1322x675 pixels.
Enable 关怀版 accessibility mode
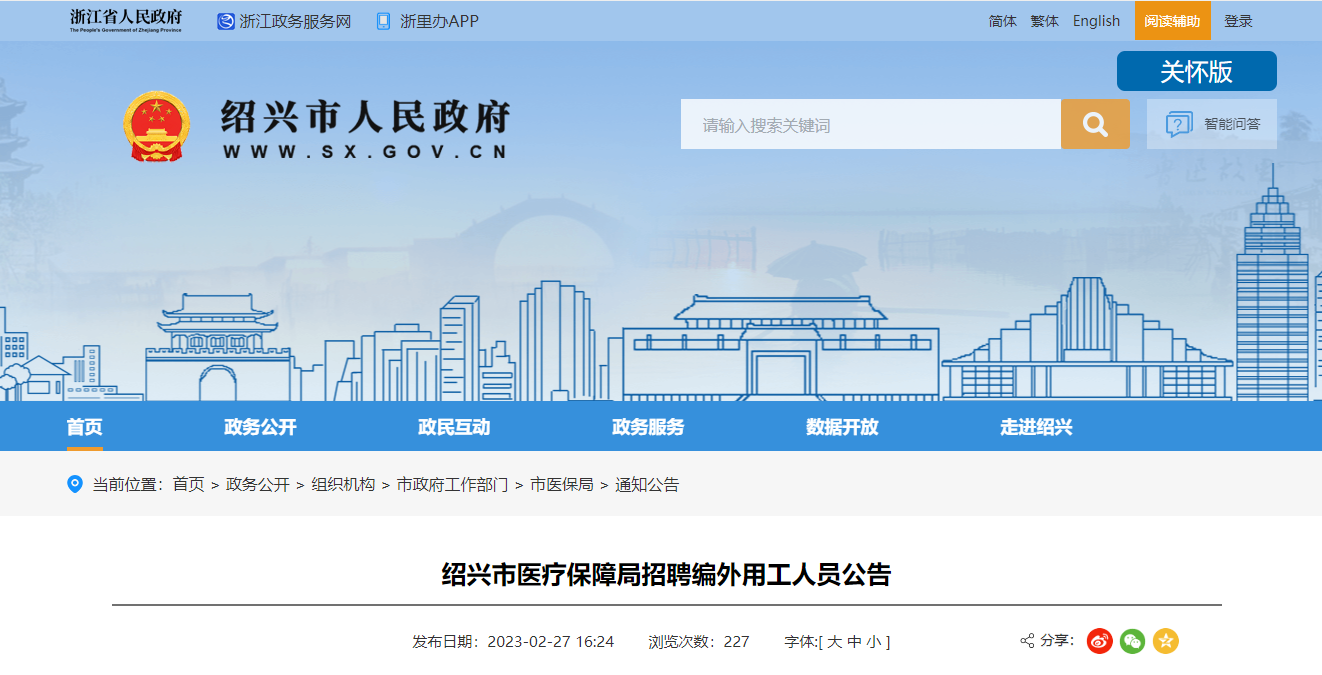1196,71
